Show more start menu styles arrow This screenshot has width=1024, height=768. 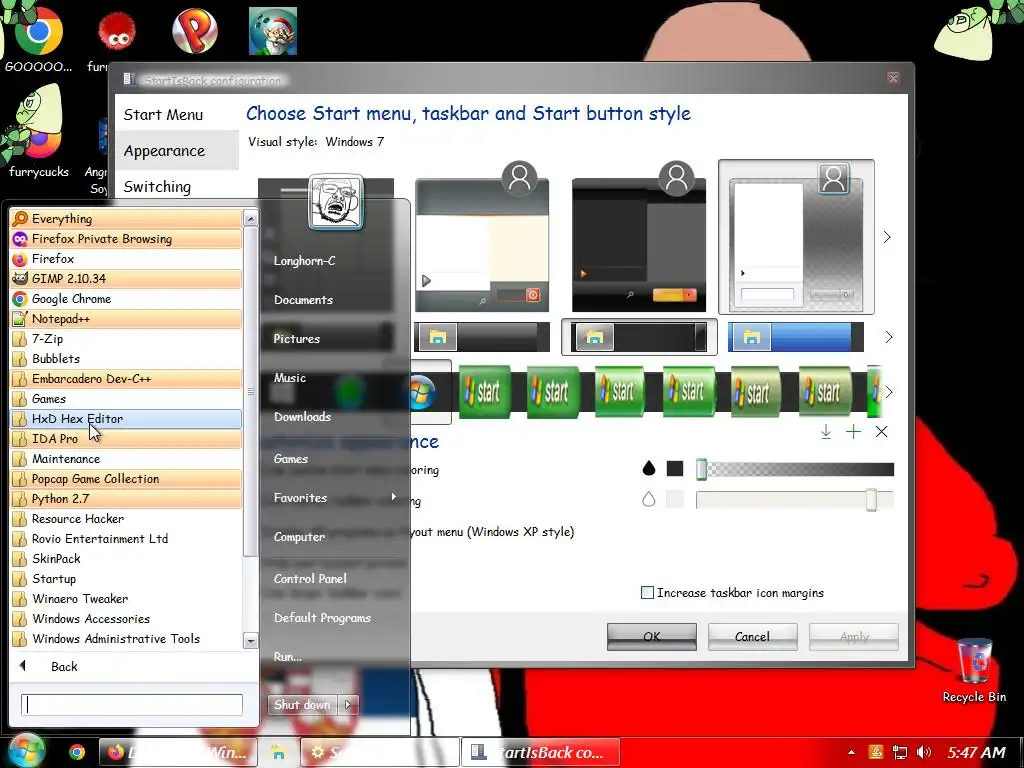(x=887, y=237)
